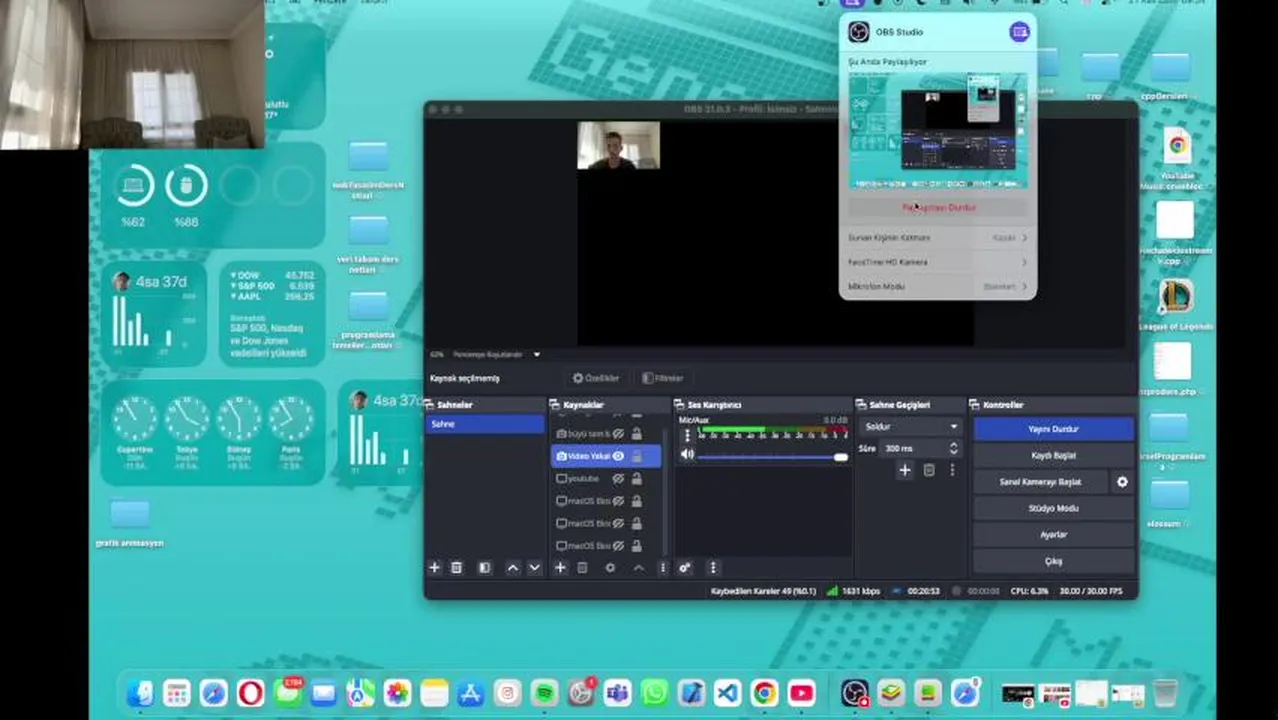1278x720 pixels.
Task: Open Filtreler filters tab button
Action: tap(663, 378)
